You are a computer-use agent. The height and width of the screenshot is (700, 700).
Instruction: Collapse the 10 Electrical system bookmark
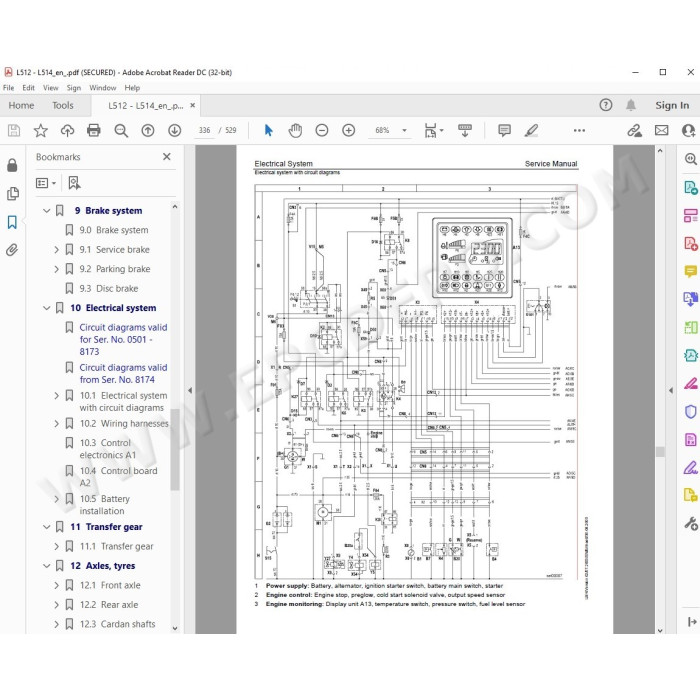pyautogui.click(x=46, y=308)
